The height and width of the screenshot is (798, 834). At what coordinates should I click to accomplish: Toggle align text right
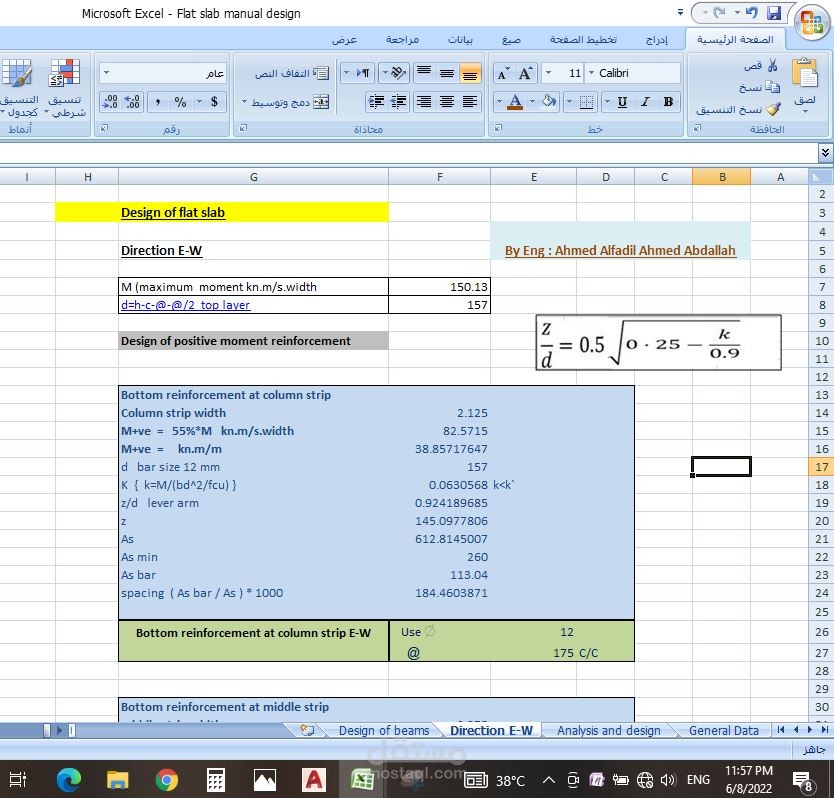[424, 102]
